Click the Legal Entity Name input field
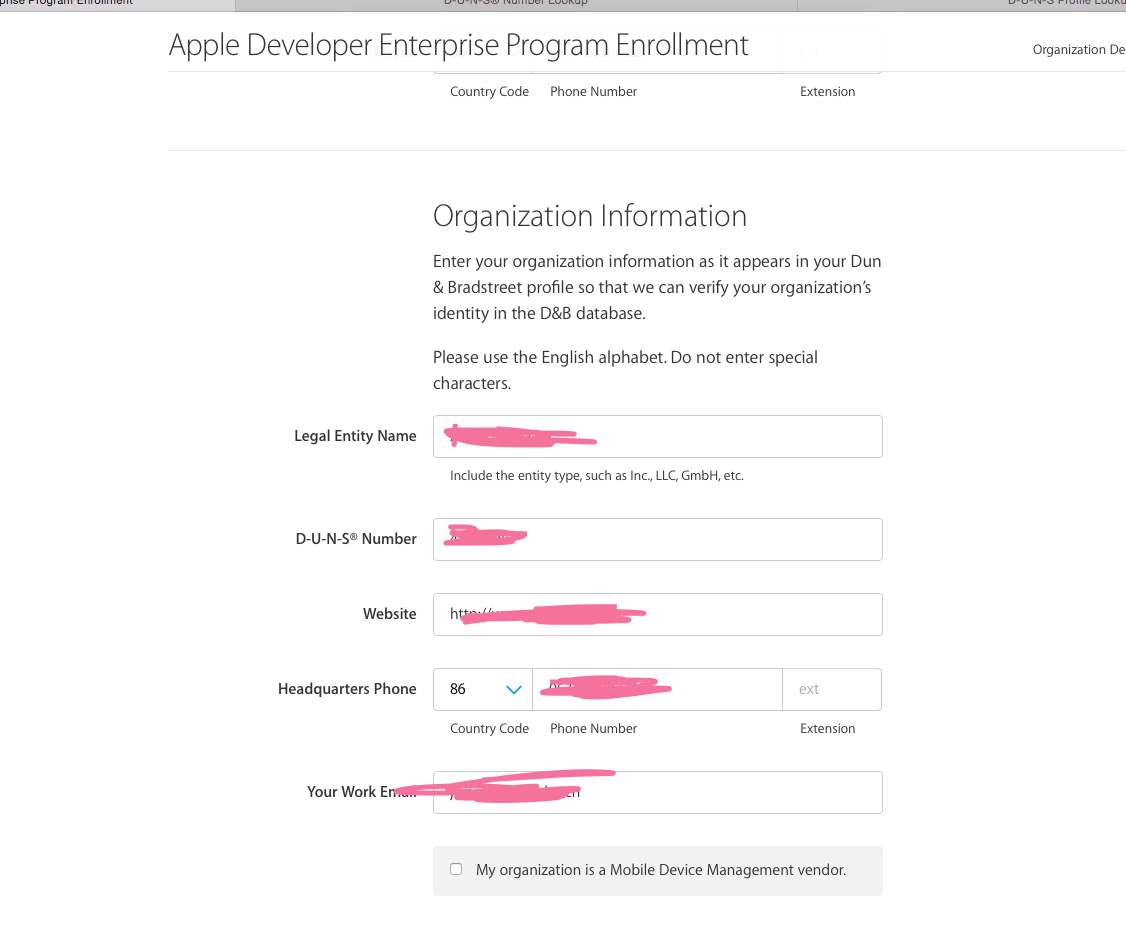This screenshot has height=950, width=1126. click(657, 437)
